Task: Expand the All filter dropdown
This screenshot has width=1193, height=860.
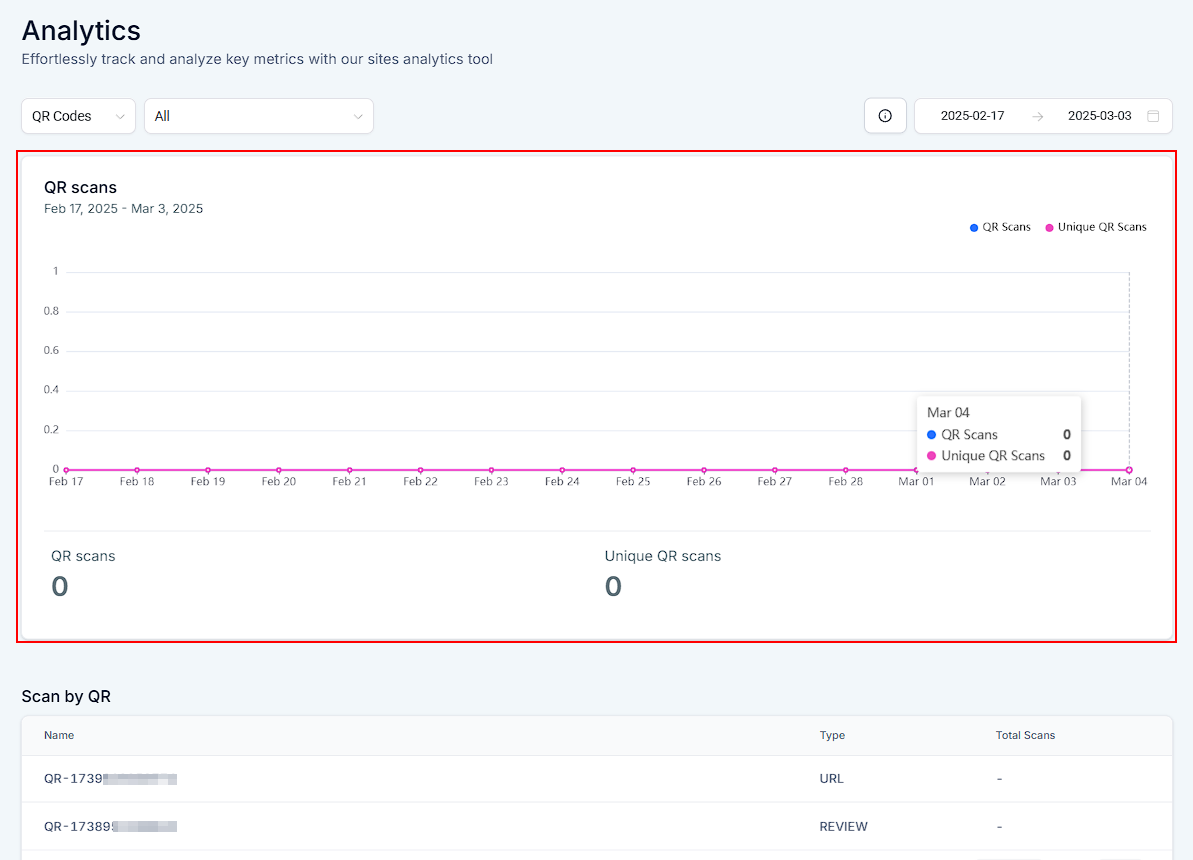Action: (x=258, y=116)
